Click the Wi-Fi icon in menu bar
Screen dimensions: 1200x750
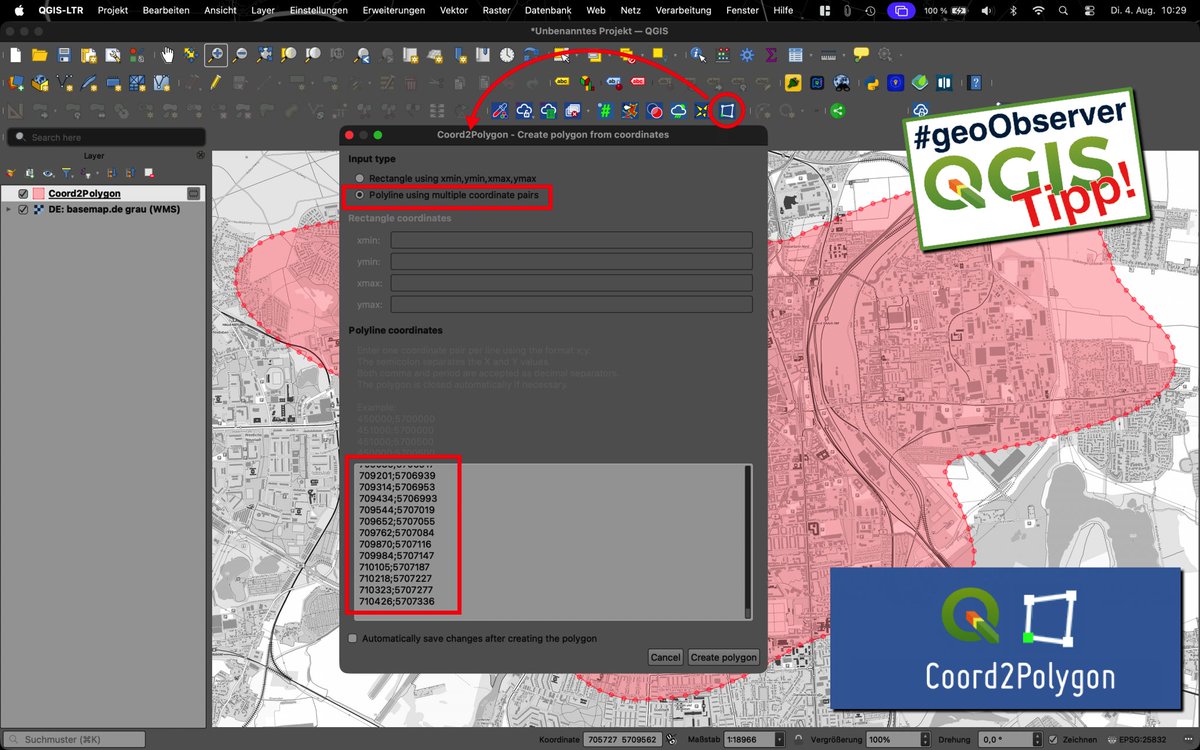(1038, 10)
